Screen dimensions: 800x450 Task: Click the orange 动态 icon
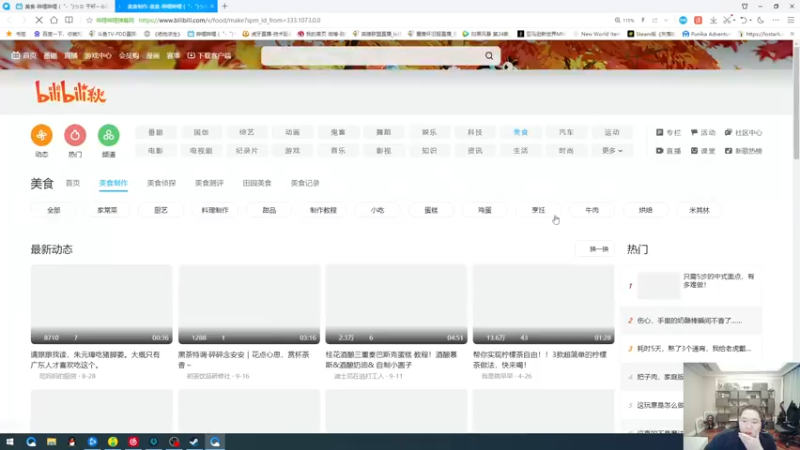(42, 135)
